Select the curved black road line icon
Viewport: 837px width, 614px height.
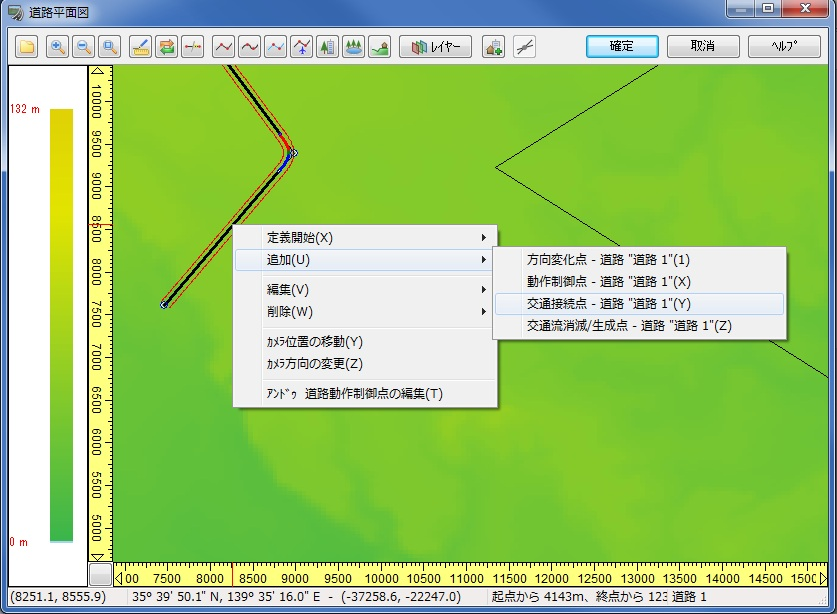tap(249, 46)
